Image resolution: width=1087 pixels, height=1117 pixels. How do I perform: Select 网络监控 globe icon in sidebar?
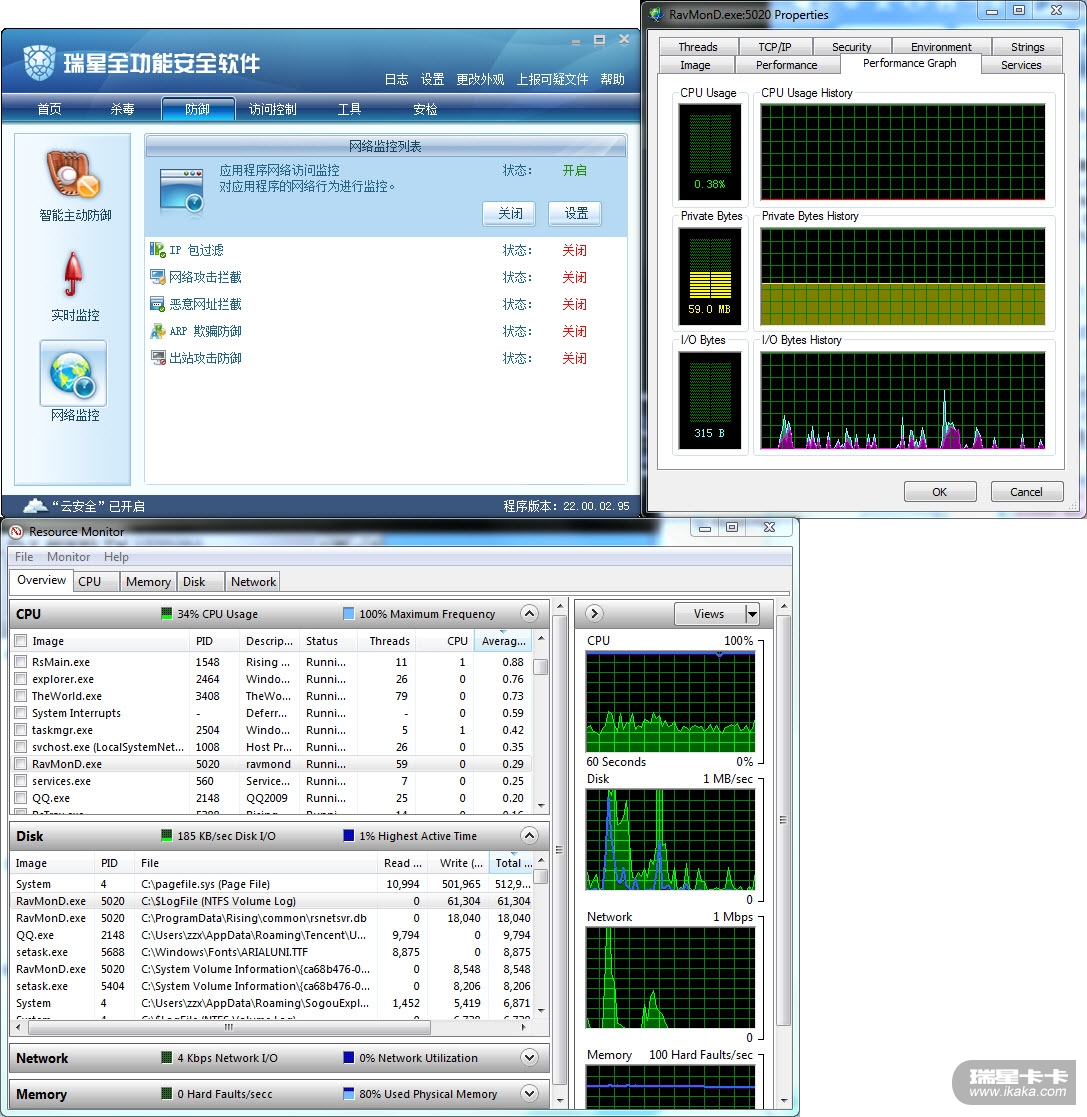(x=73, y=373)
